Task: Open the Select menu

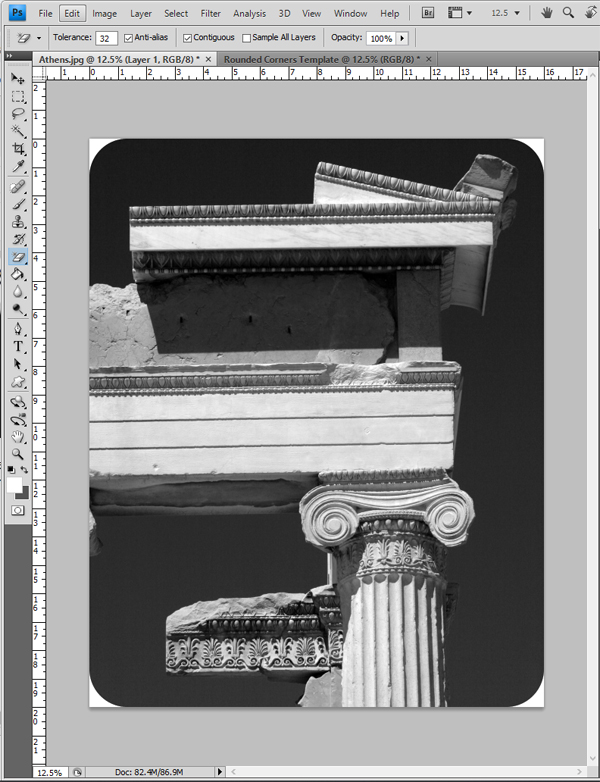Action: tap(176, 13)
